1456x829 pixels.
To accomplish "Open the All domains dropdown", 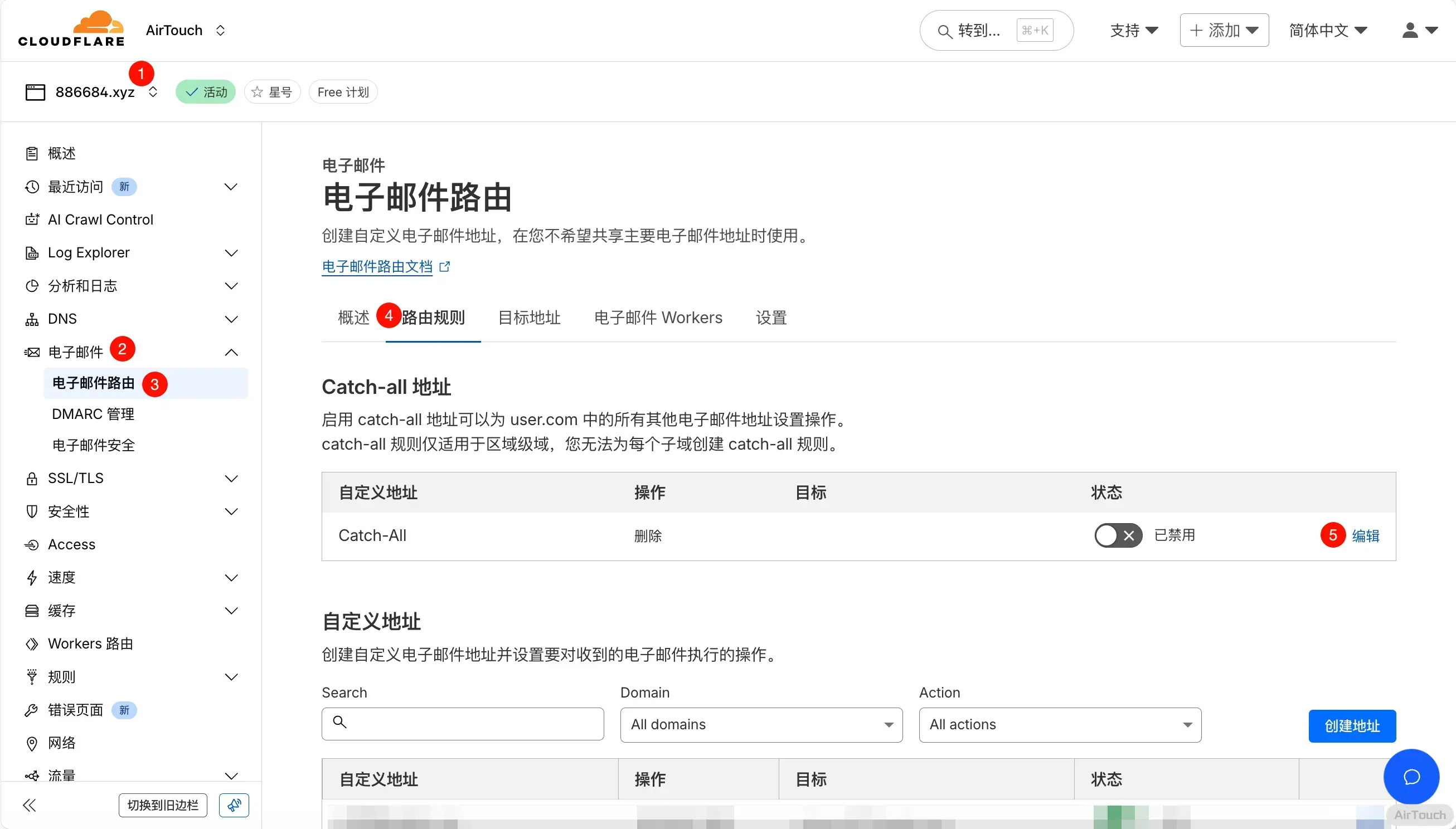I will (x=760, y=724).
